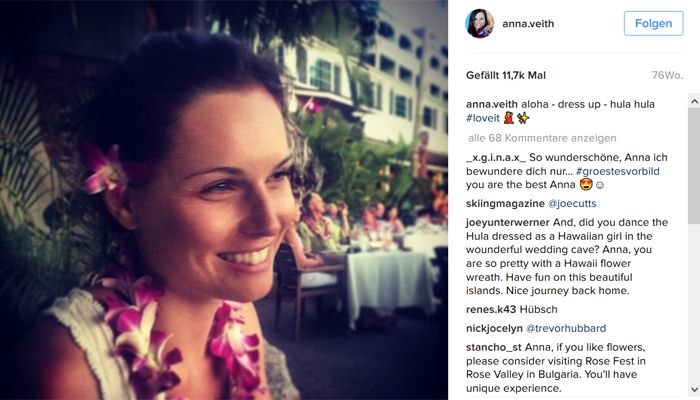Visit the stancho_st commenter profile

coord(494,347)
